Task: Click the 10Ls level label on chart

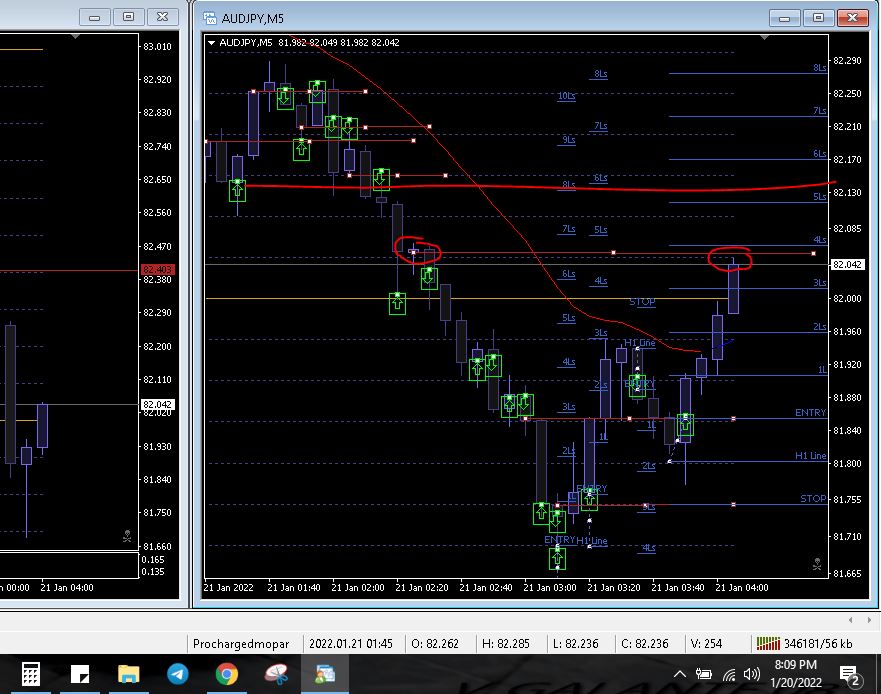Action: (x=566, y=96)
